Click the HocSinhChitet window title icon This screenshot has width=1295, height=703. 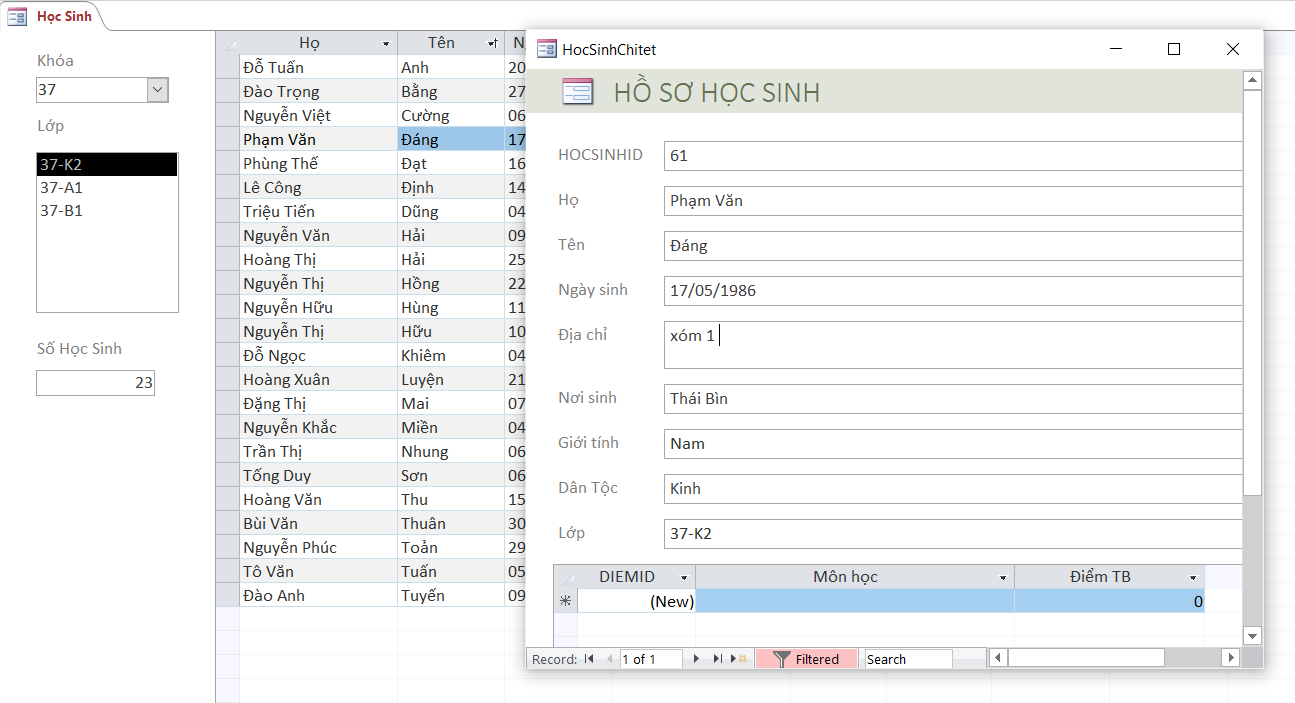pyautogui.click(x=546, y=49)
